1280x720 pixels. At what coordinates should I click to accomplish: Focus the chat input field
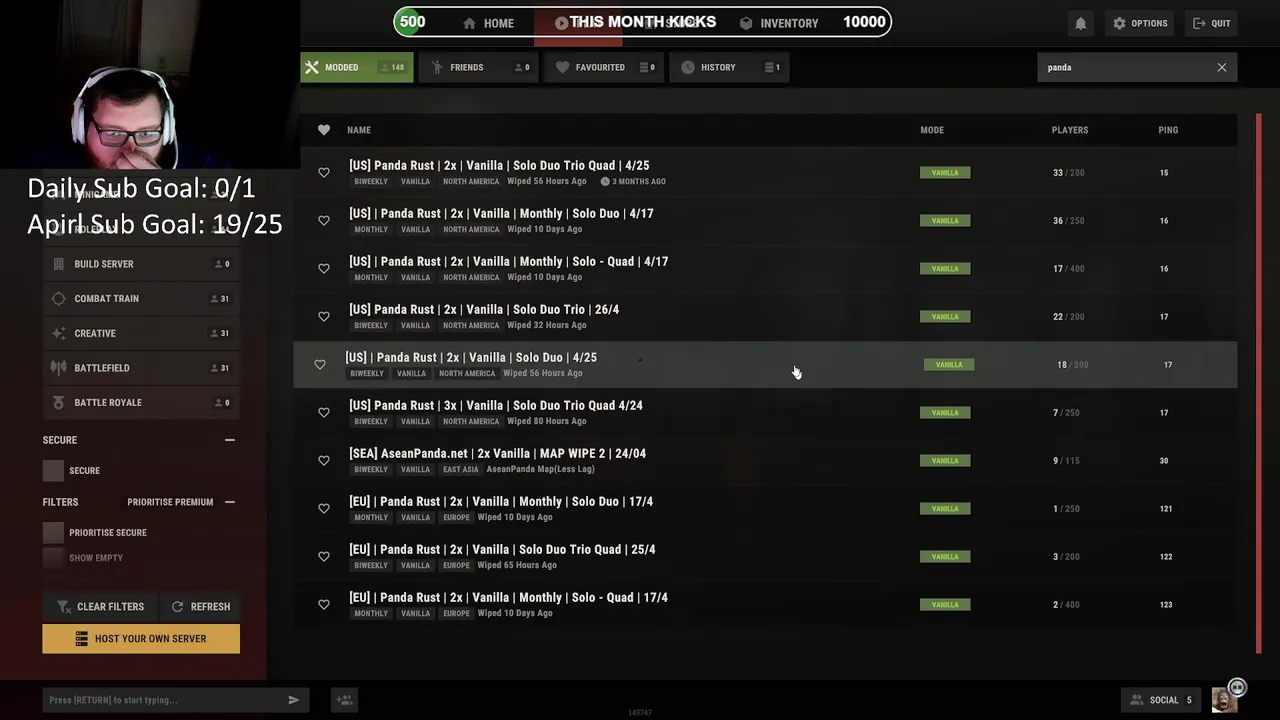coord(165,700)
